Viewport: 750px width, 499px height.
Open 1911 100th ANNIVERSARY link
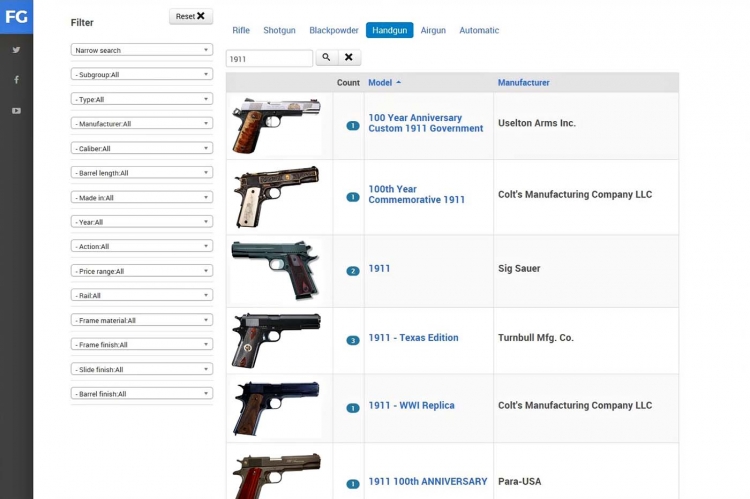pos(428,481)
